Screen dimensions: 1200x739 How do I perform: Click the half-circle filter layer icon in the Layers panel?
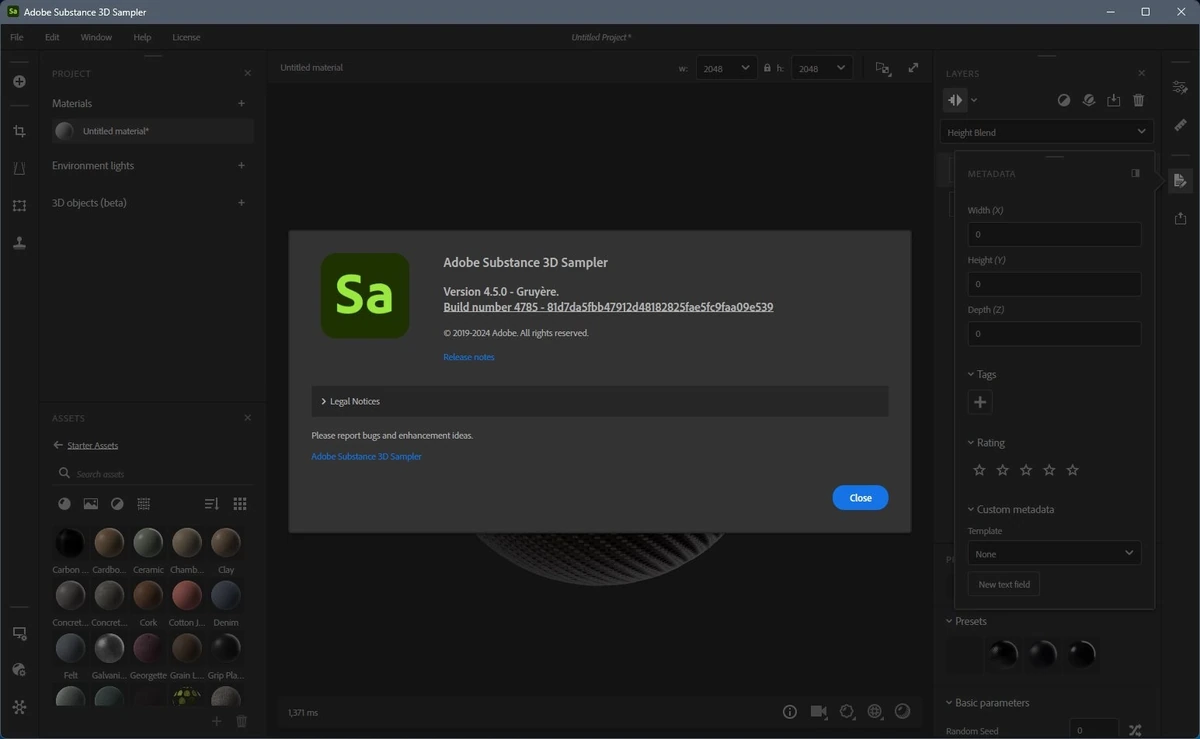(x=1064, y=100)
